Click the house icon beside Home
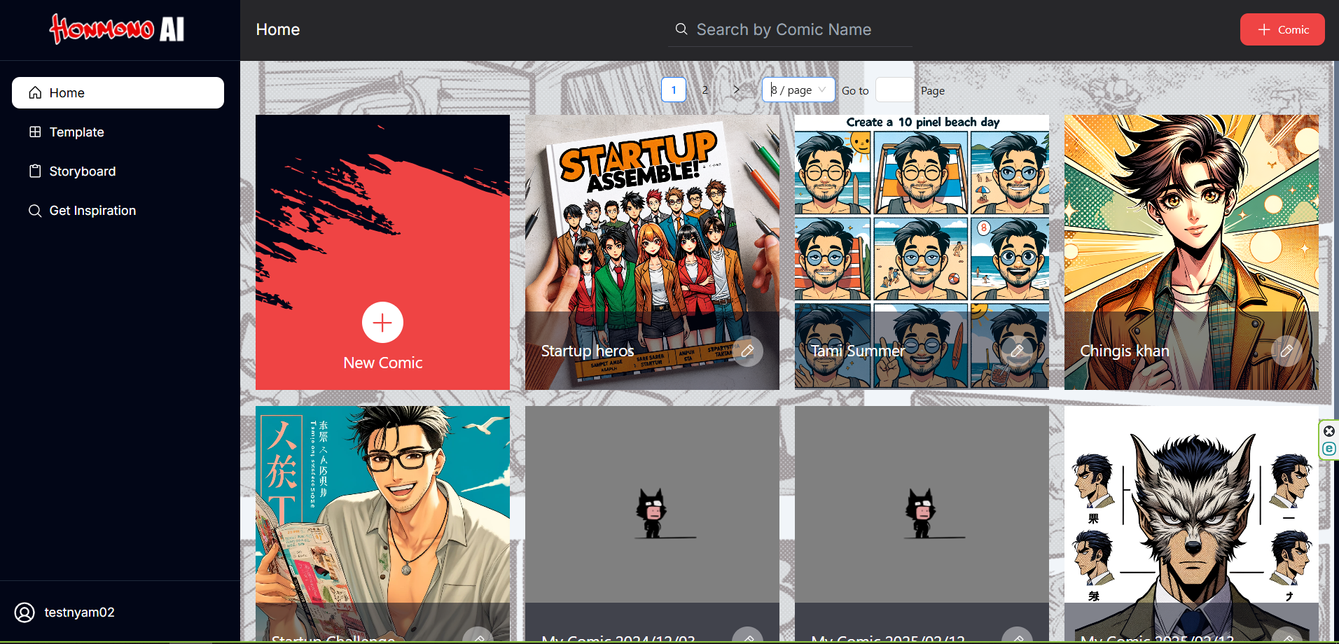The image size is (1339, 644). pyautogui.click(x=35, y=93)
